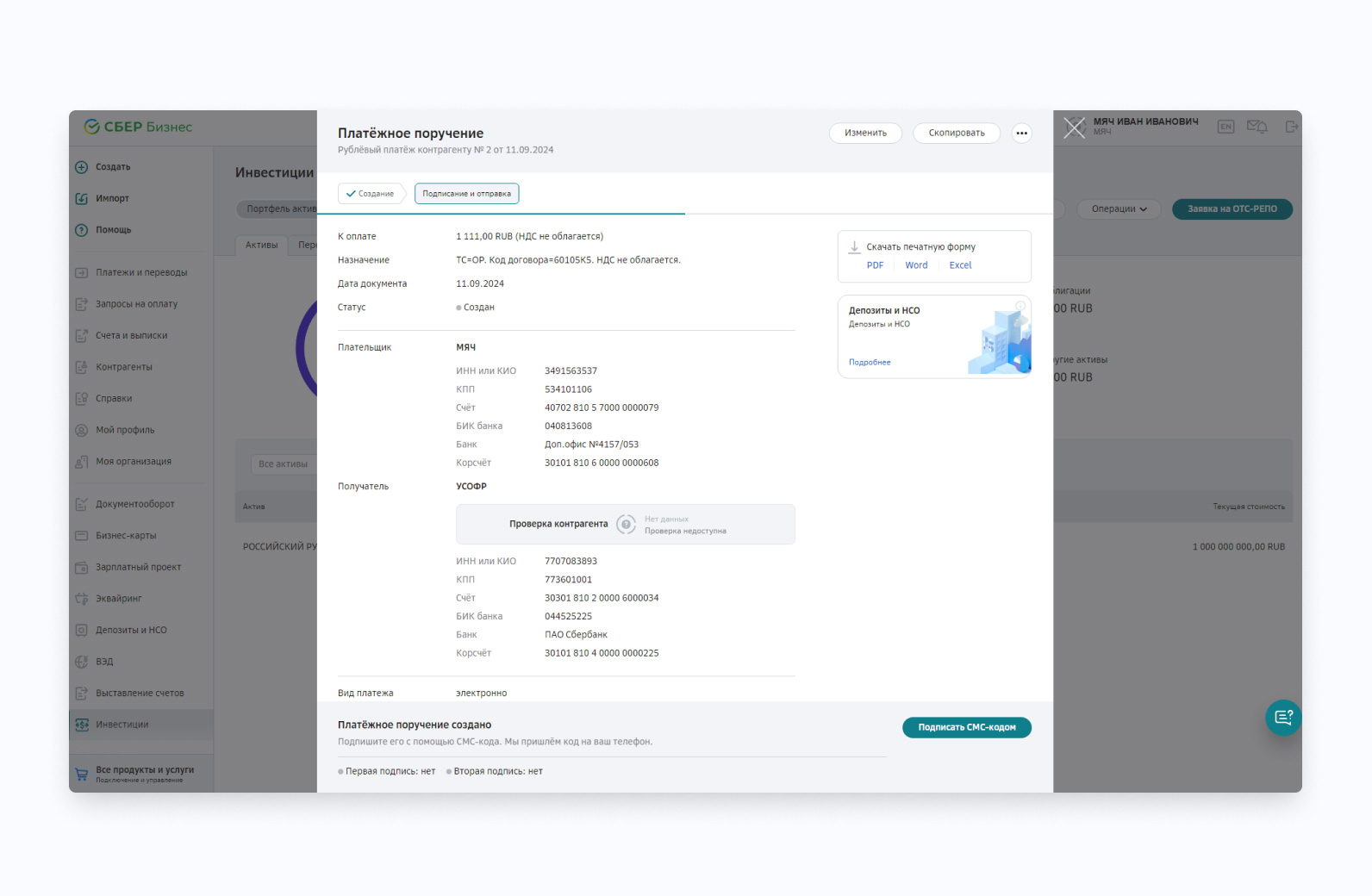Click the Документооборот sidebar icon

coord(82,504)
